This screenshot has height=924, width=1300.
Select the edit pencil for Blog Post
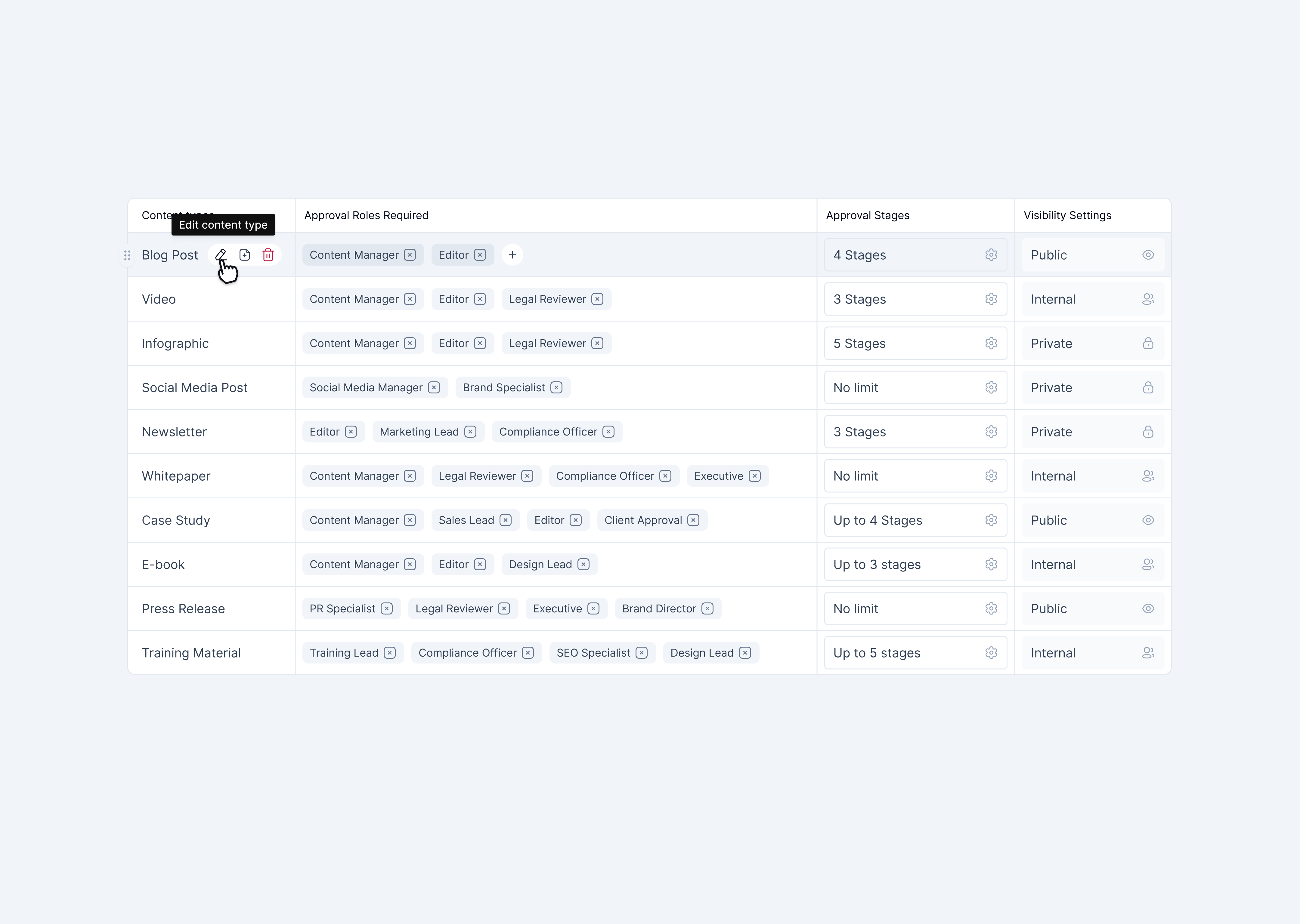(221, 255)
